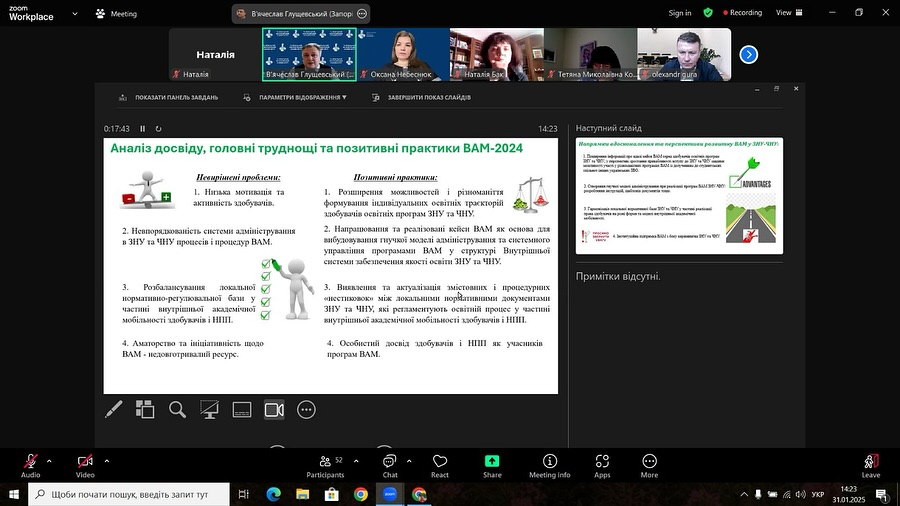Restart the presentation timer
This screenshot has width=900, height=506.
[158, 129]
